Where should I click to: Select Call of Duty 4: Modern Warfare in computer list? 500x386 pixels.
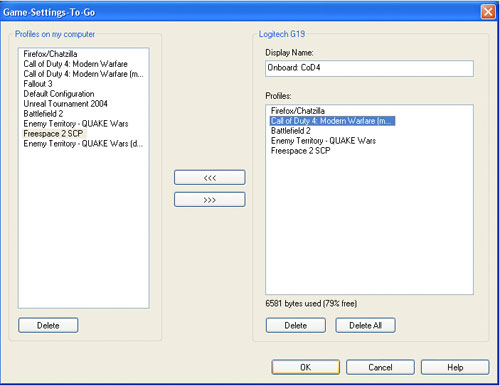pos(76,64)
